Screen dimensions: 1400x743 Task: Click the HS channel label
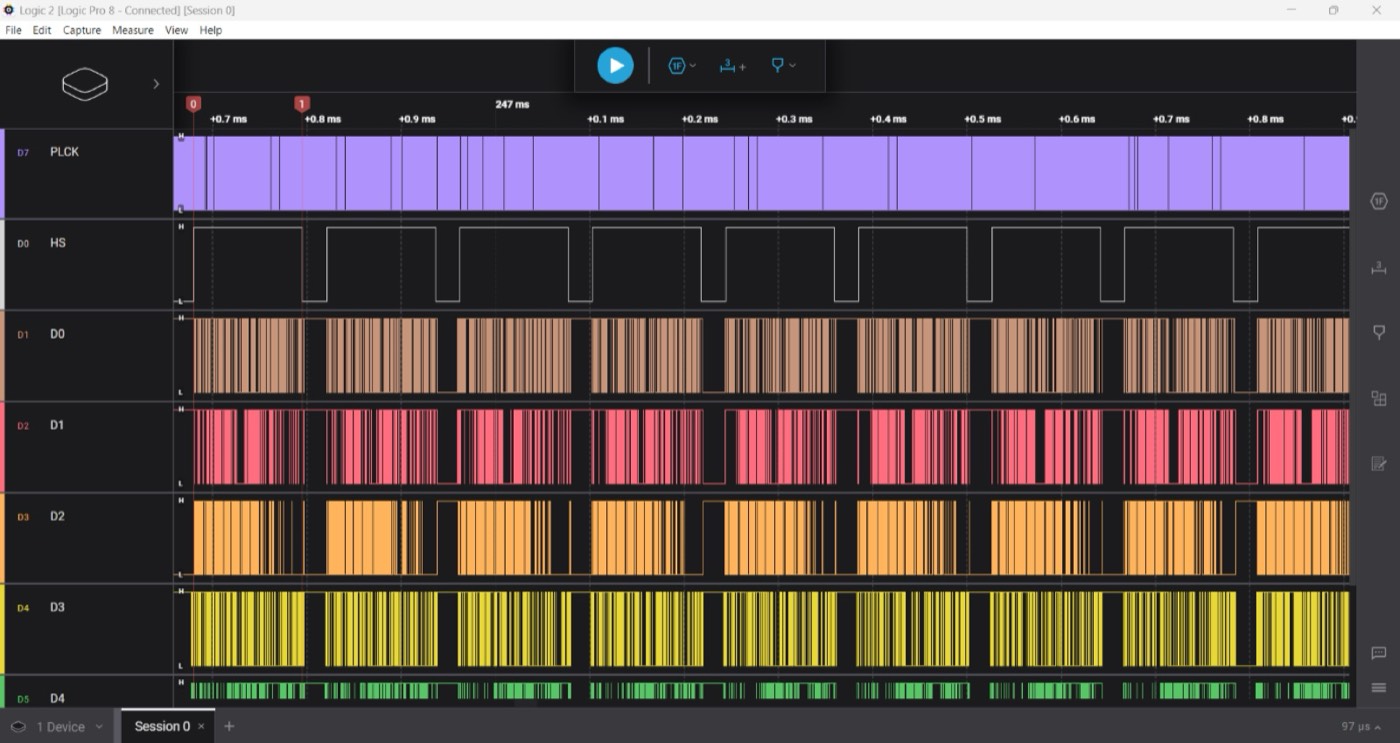pos(58,243)
